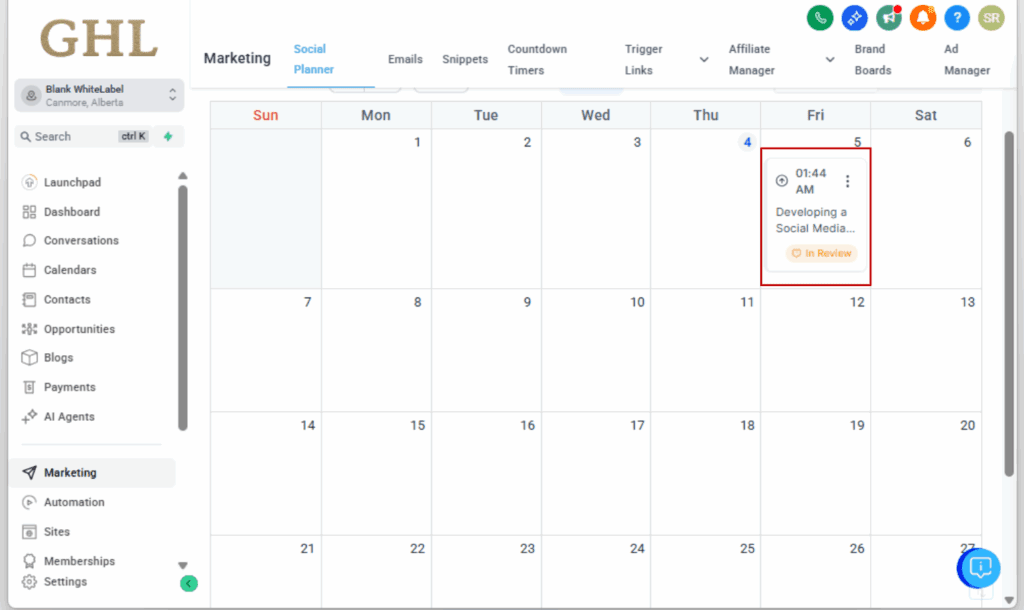This screenshot has width=1024, height=610.
Task: Go to Conversations in the sidebar
Action: coord(81,240)
